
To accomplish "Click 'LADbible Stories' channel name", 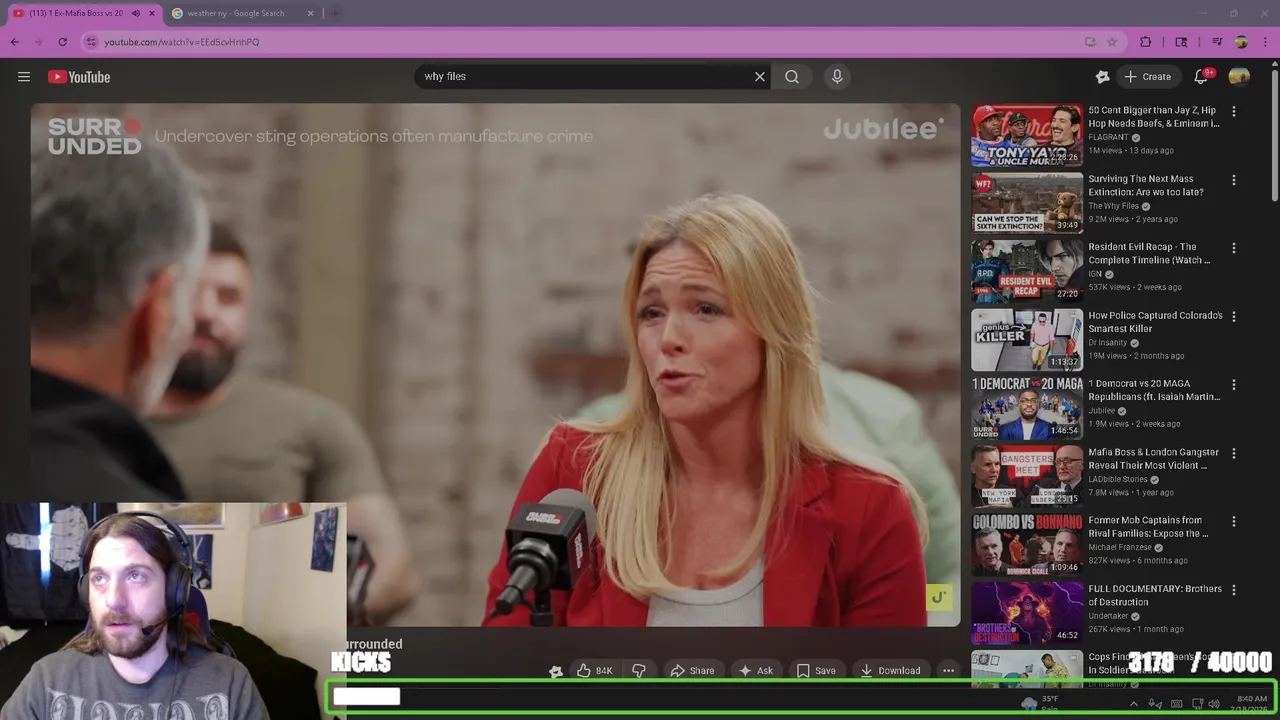I will 1118,479.
